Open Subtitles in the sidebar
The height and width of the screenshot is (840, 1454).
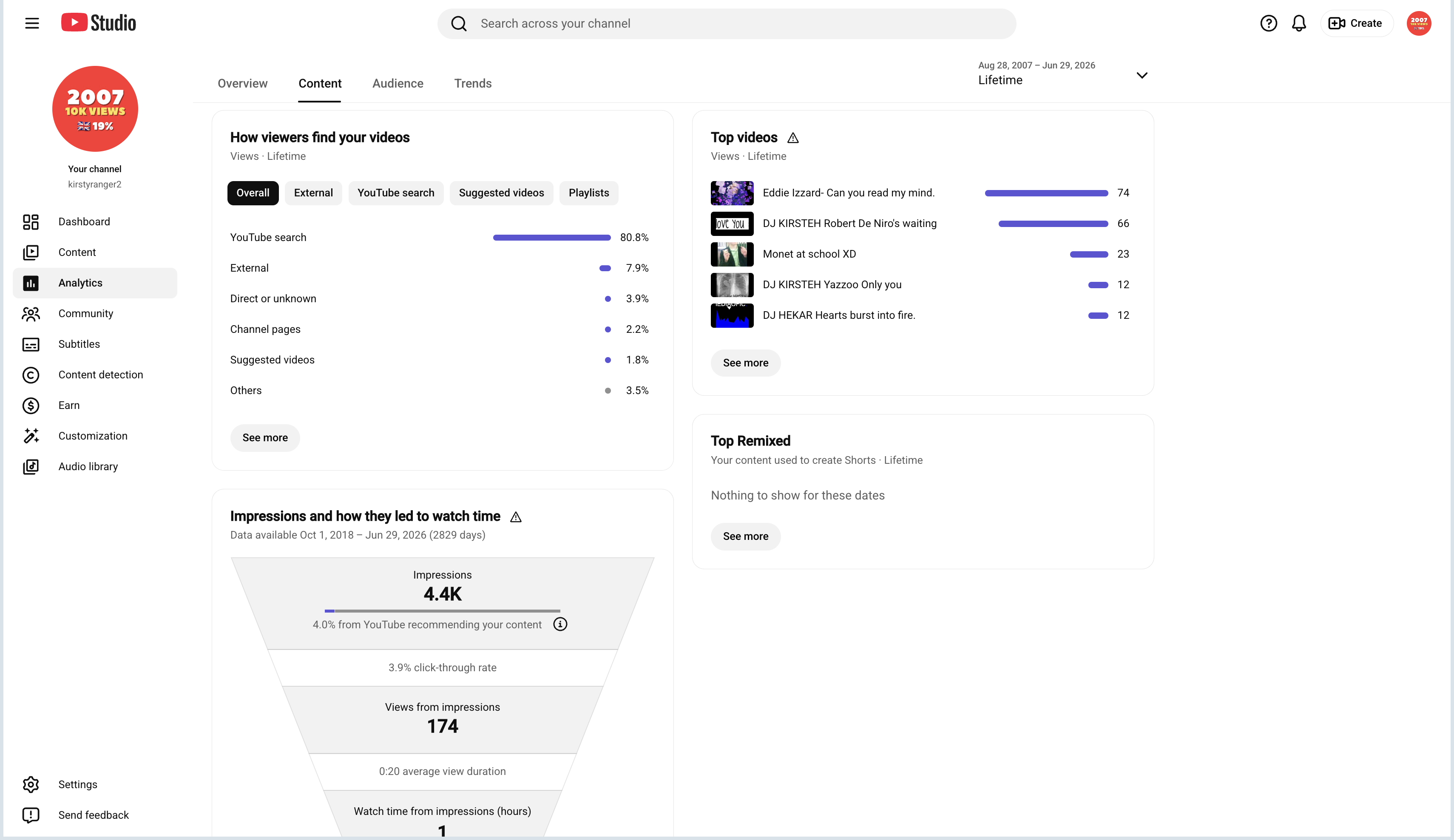point(95,344)
